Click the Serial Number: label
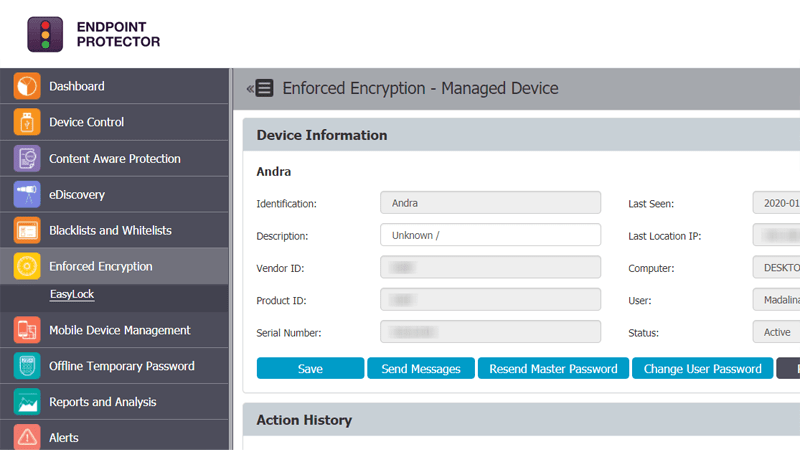 click(289, 333)
